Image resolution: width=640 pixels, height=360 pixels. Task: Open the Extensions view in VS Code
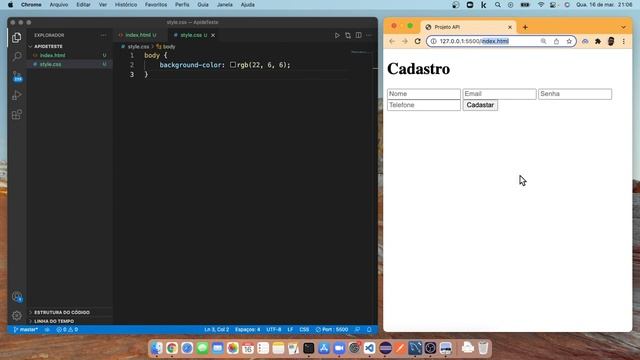click(17, 115)
